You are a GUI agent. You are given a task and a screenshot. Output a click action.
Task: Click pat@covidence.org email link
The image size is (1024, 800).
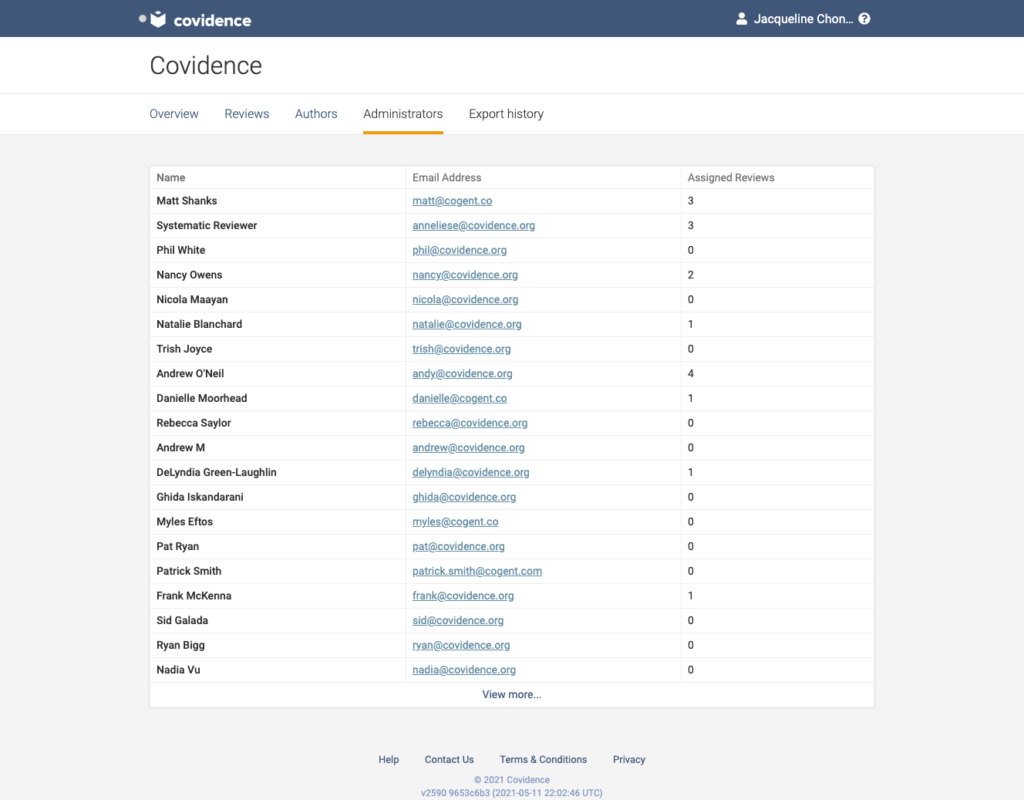(458, 547)
